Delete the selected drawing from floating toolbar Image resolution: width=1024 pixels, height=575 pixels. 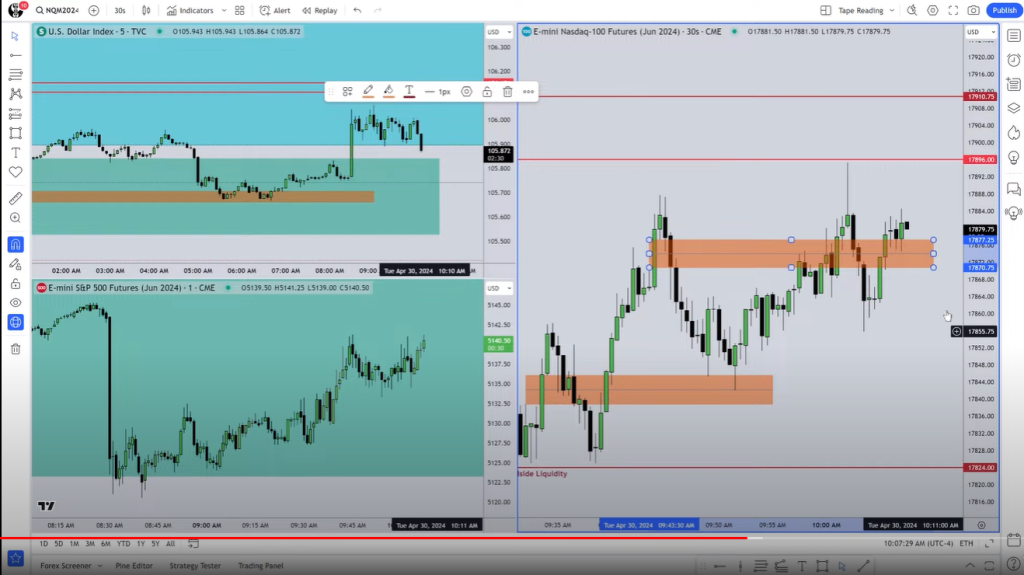click(507, 91)
